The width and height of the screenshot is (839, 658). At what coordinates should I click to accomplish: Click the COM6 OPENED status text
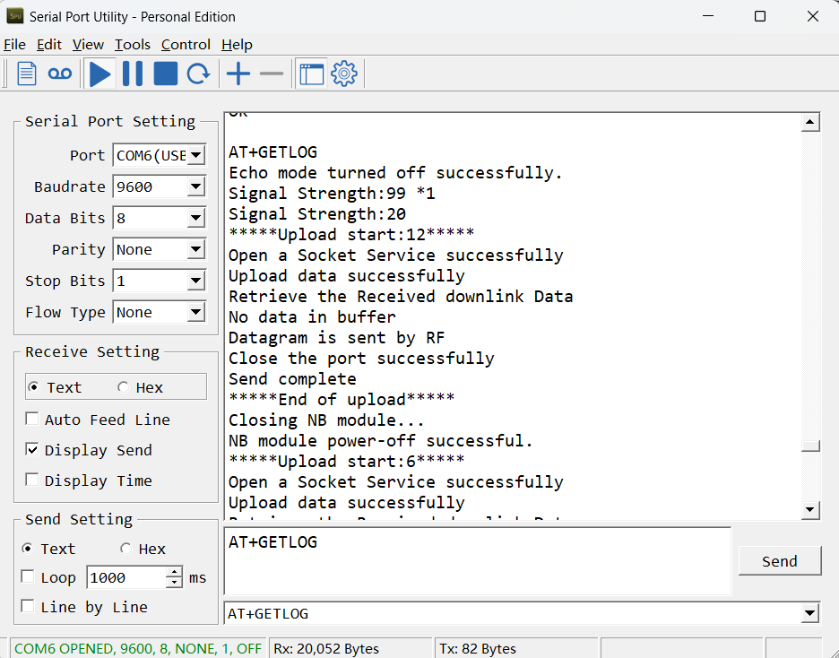tap(138, 648)
